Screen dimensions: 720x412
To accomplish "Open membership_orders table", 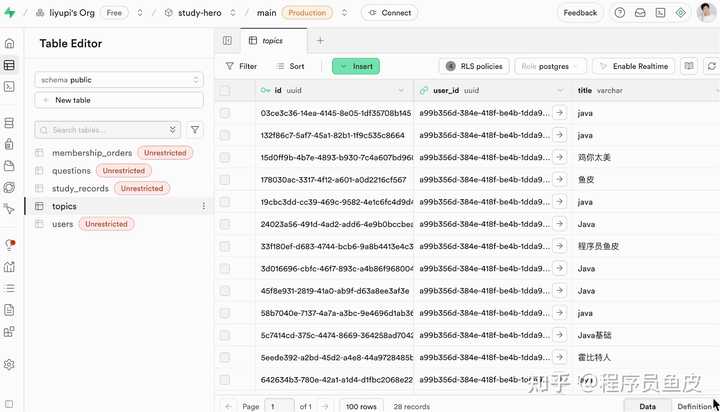I will click(x=92, y=152).
